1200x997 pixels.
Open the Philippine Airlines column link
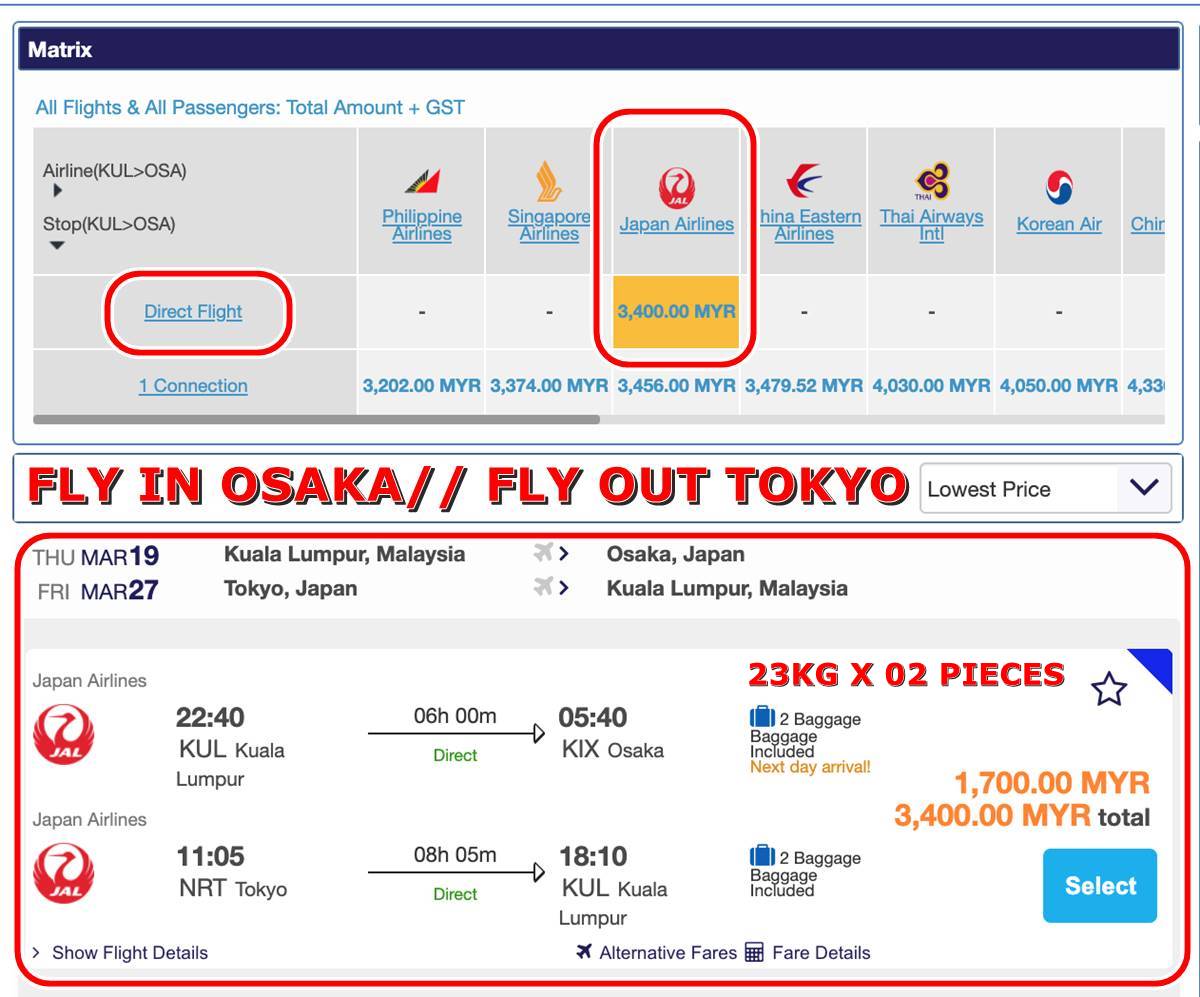coord(422,225)
